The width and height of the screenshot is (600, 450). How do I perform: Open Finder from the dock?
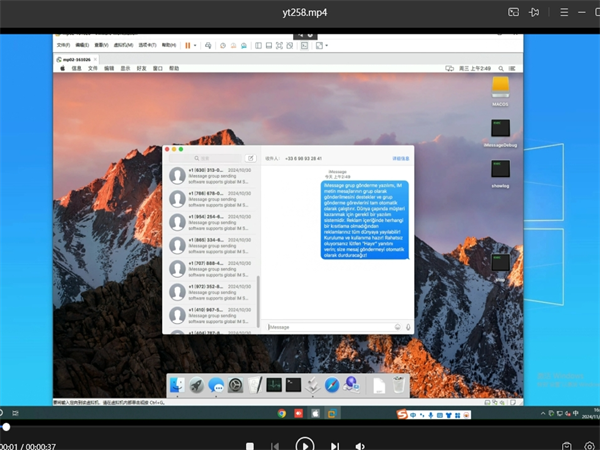(x=177, y=384)
